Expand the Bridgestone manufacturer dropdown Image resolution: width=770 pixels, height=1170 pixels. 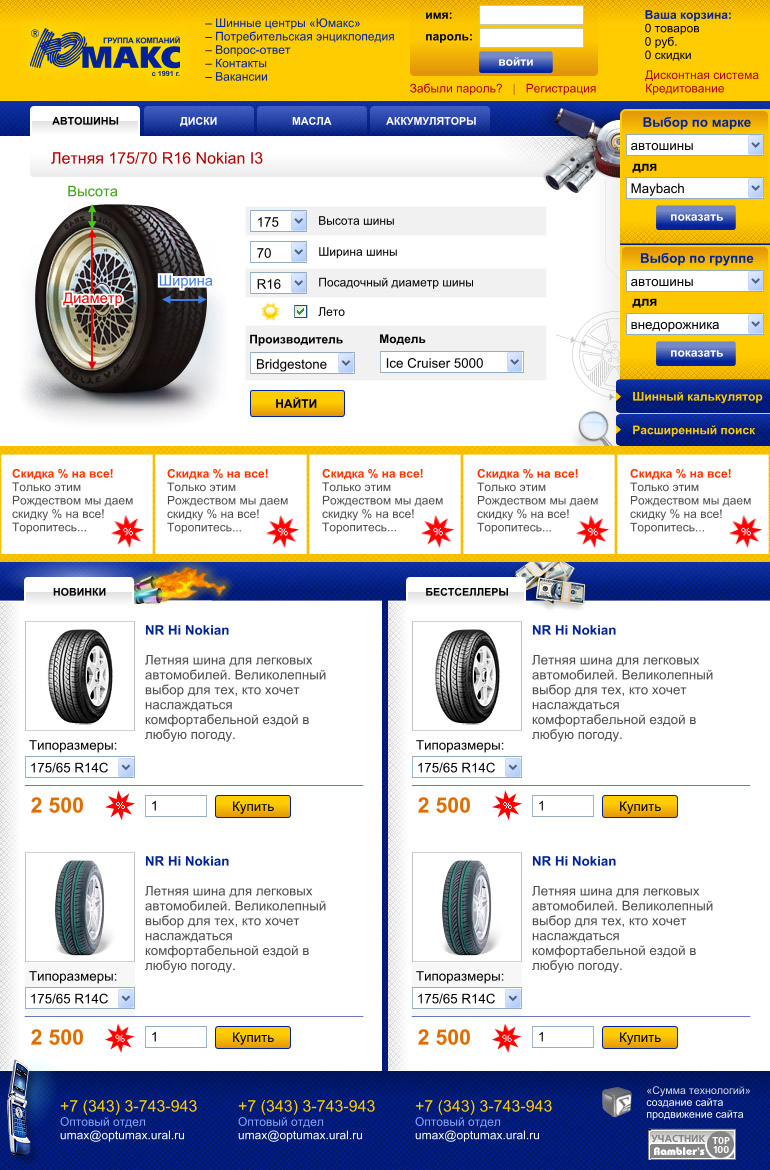click(301, 363)
